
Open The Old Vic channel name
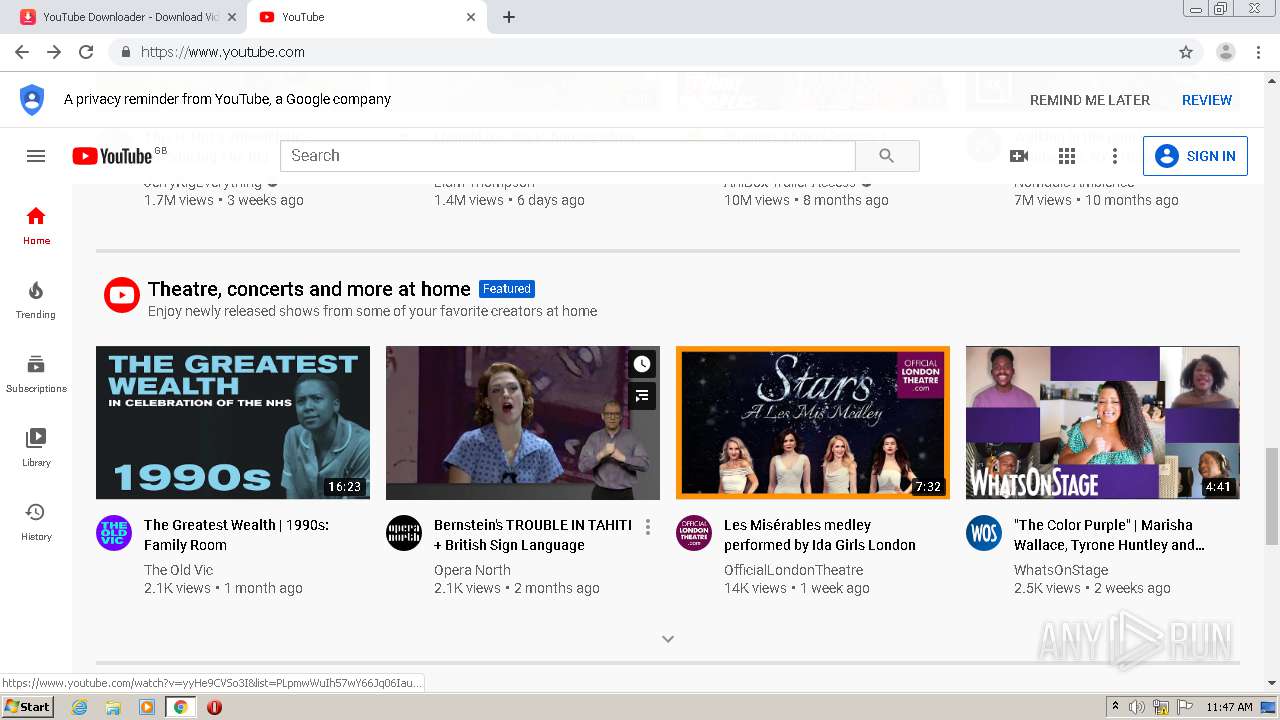pos(178,570)
